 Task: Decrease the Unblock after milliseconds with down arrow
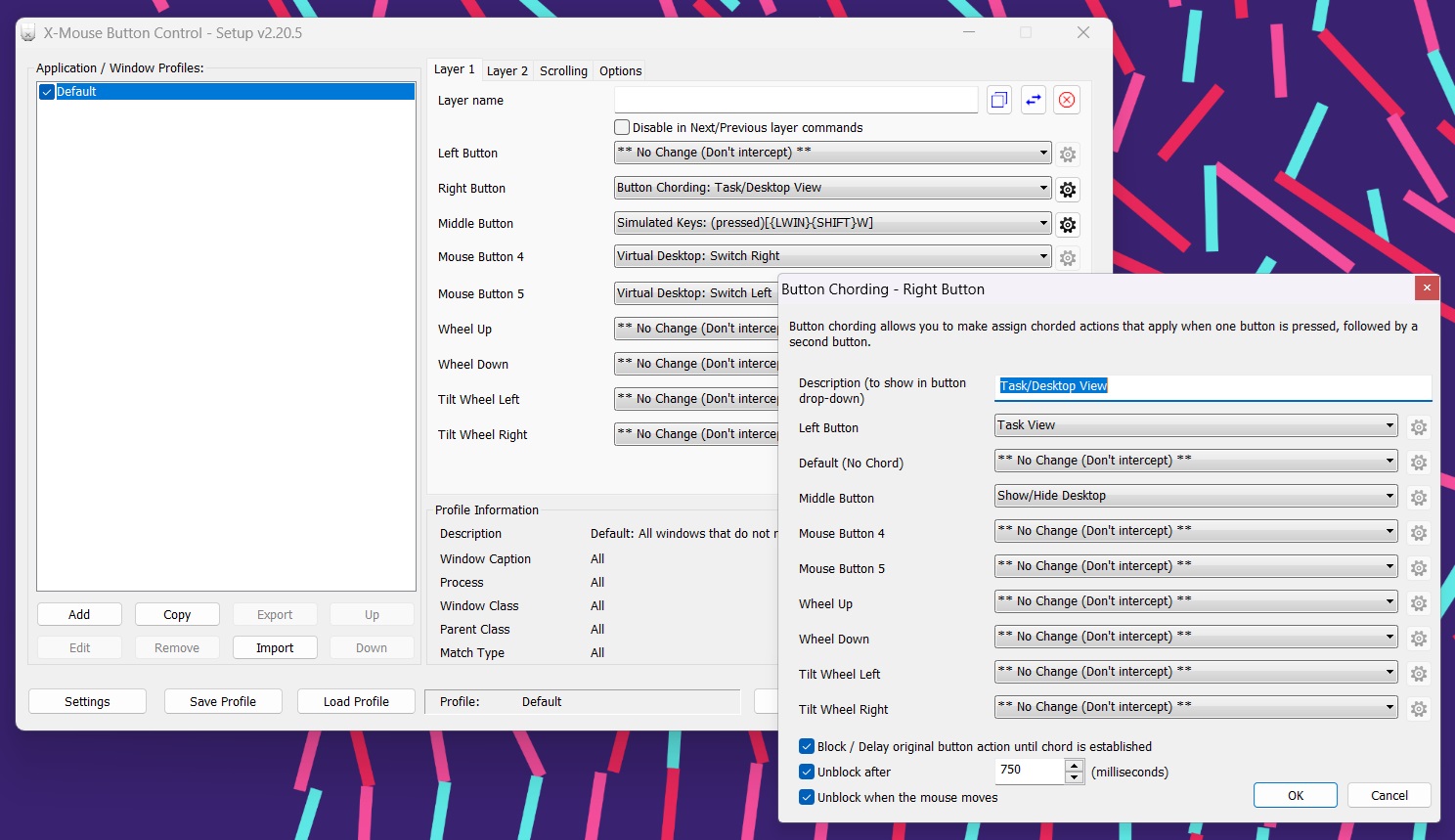point(1075,777)
